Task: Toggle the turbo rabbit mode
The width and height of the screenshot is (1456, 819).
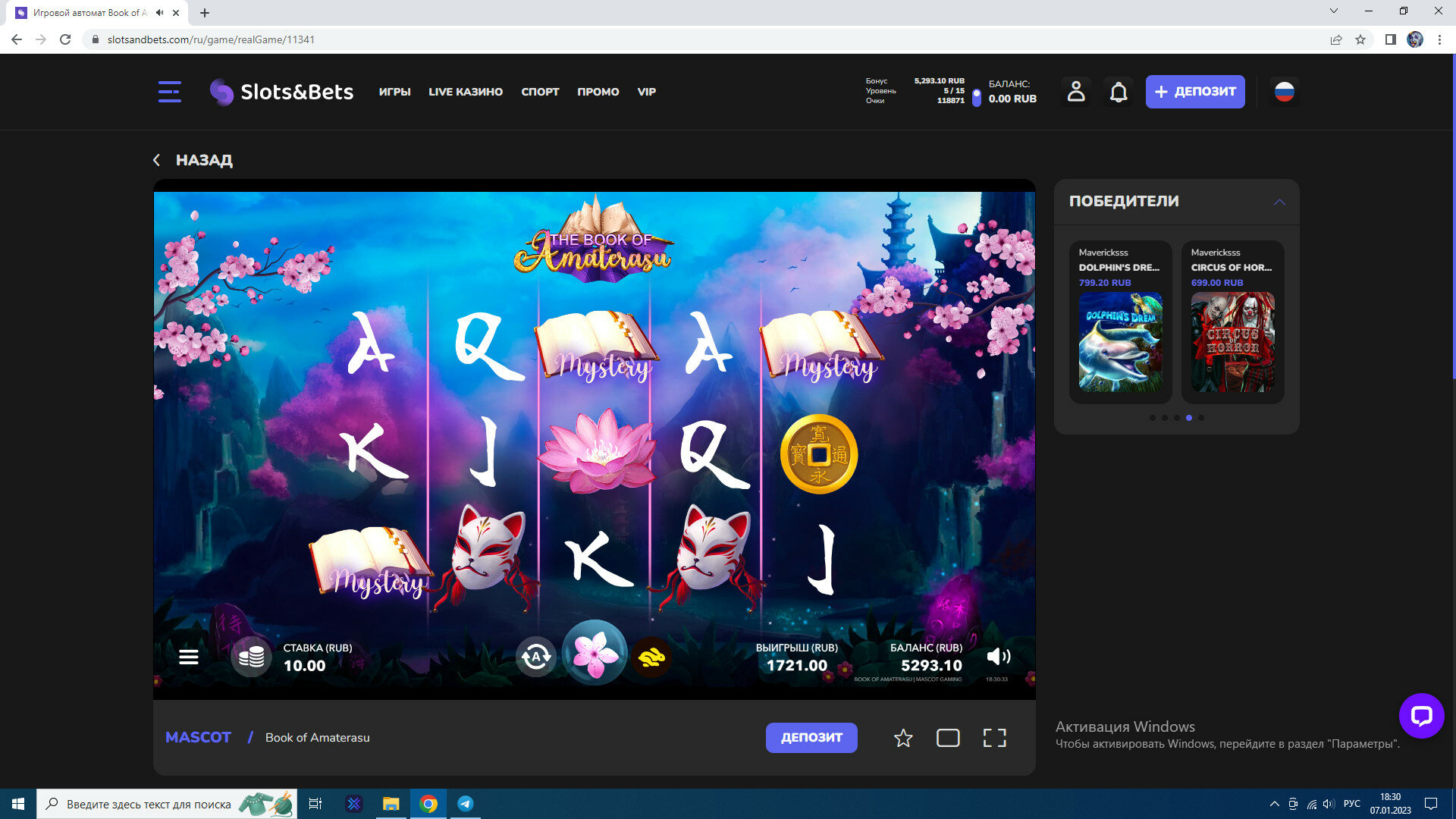Action: 651,657
